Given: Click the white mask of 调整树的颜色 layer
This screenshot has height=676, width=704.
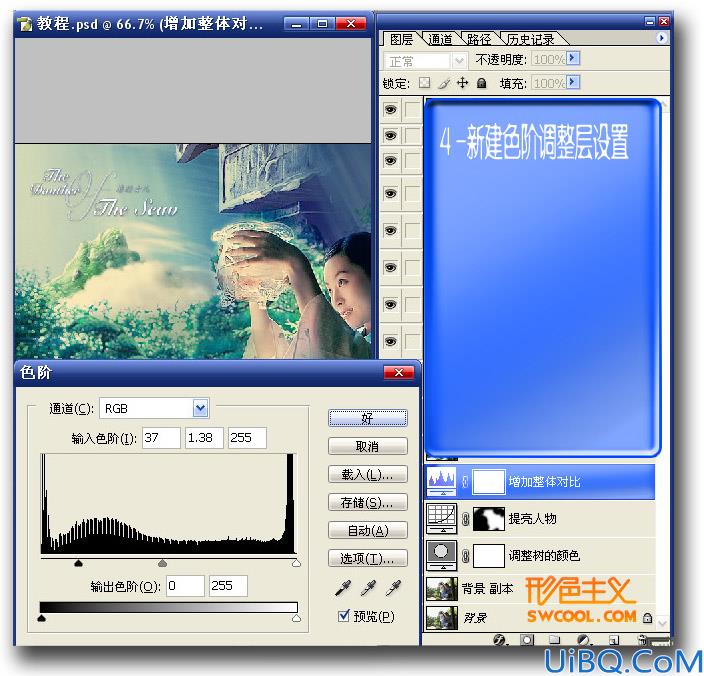Looking at the screenshot, I should click(x=489, y=556).
